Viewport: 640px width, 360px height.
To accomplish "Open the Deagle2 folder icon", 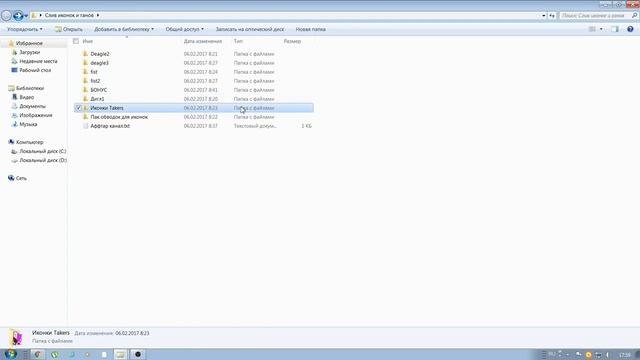I will pyautogui.click(x=85, y=54).
